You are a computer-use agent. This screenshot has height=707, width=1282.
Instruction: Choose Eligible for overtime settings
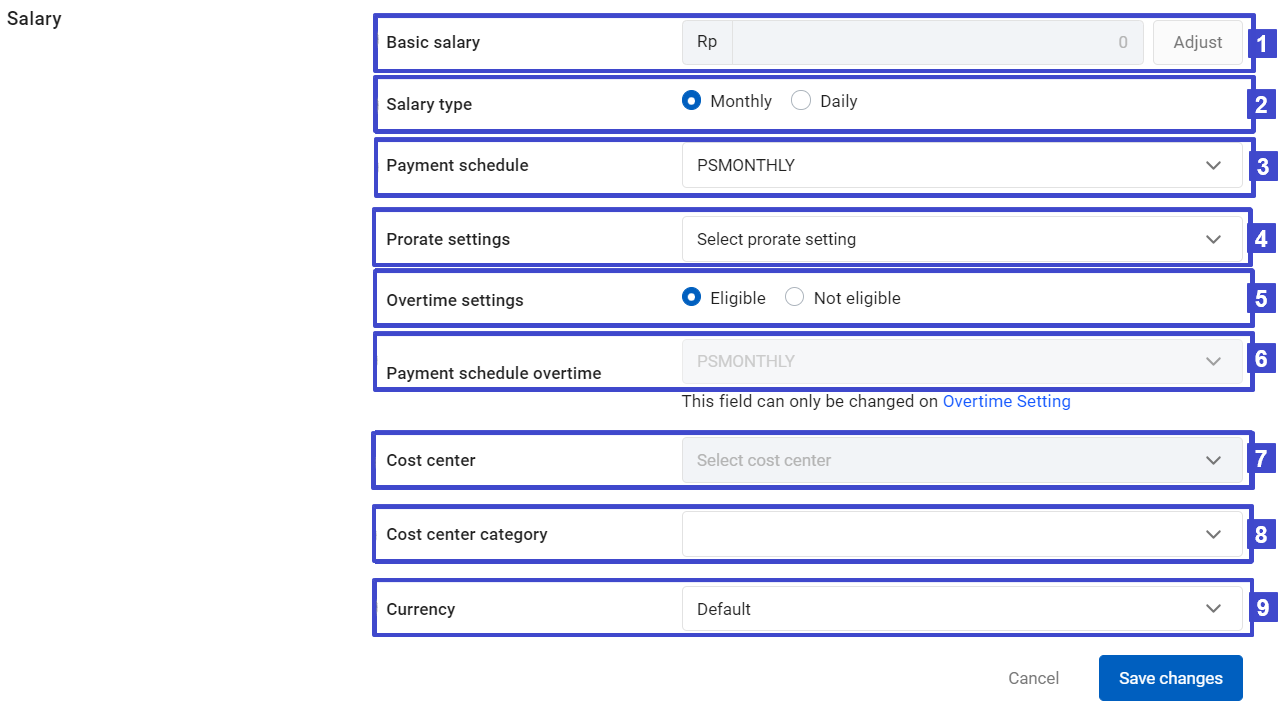(691, 298)
